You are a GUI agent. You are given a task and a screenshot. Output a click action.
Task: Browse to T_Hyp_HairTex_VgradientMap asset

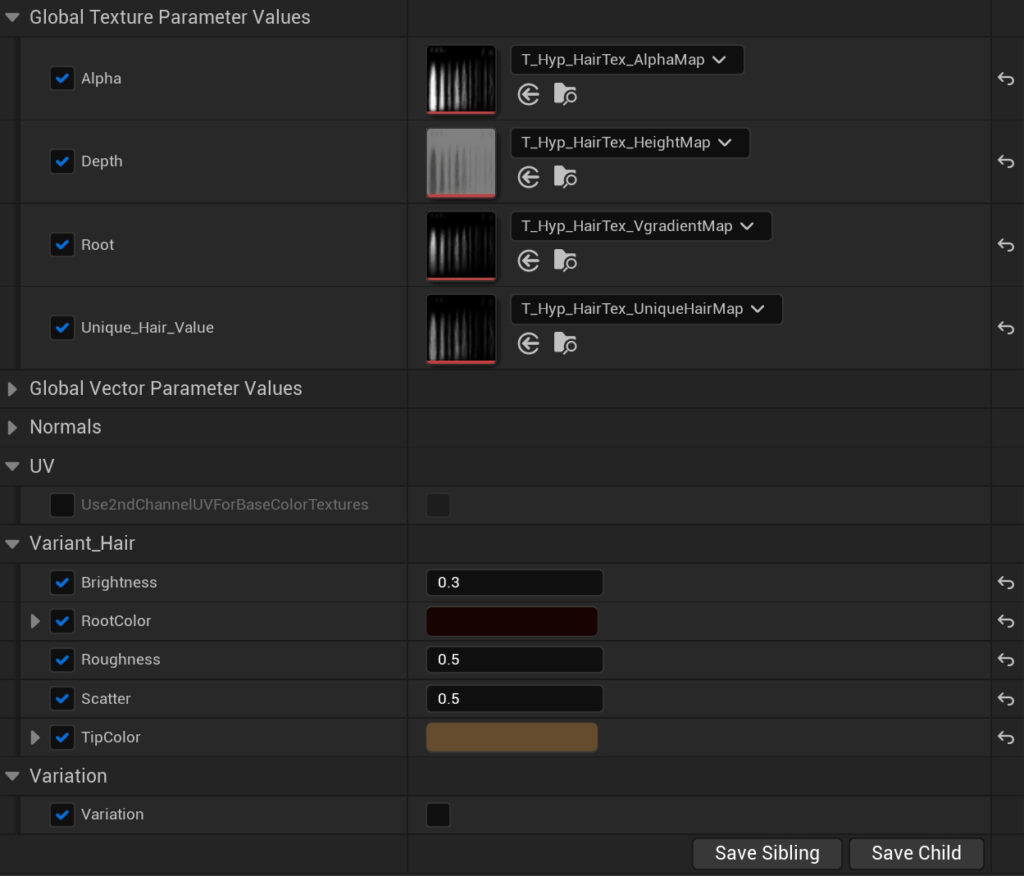(x=565, y=260)
